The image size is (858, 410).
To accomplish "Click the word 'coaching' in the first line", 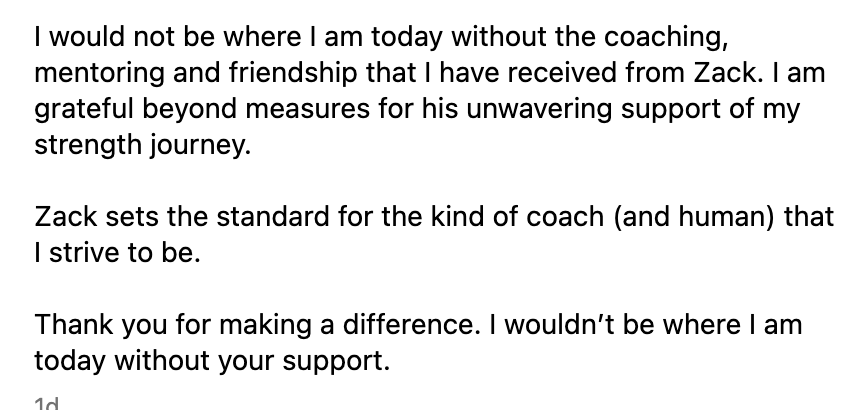I will (x=666, y=37).
